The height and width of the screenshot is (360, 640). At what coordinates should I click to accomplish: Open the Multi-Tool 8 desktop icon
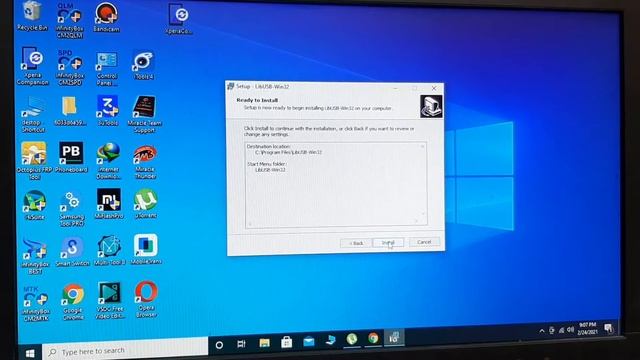[x=109, y=251]
